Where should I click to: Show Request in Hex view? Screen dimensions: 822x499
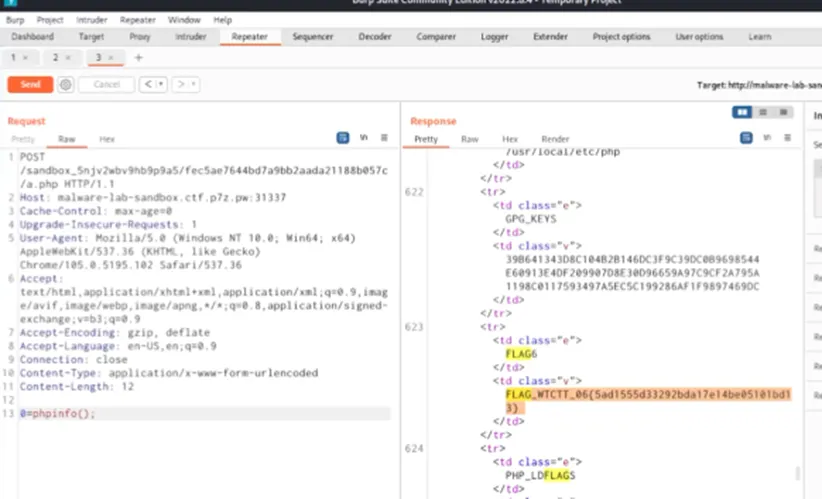(107, 139)
